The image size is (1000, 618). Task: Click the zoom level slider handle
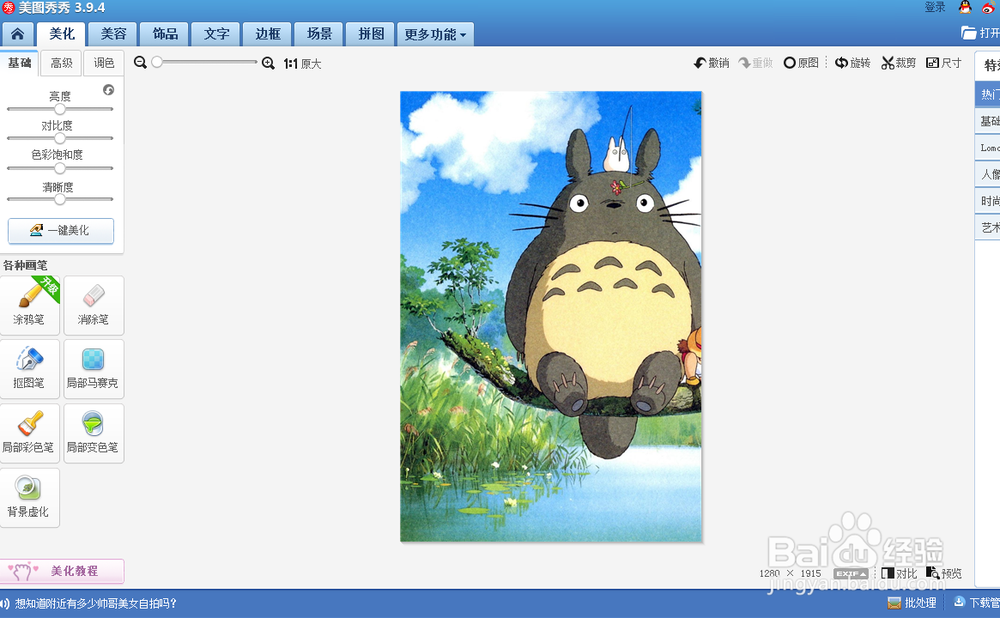click(157, 62)
